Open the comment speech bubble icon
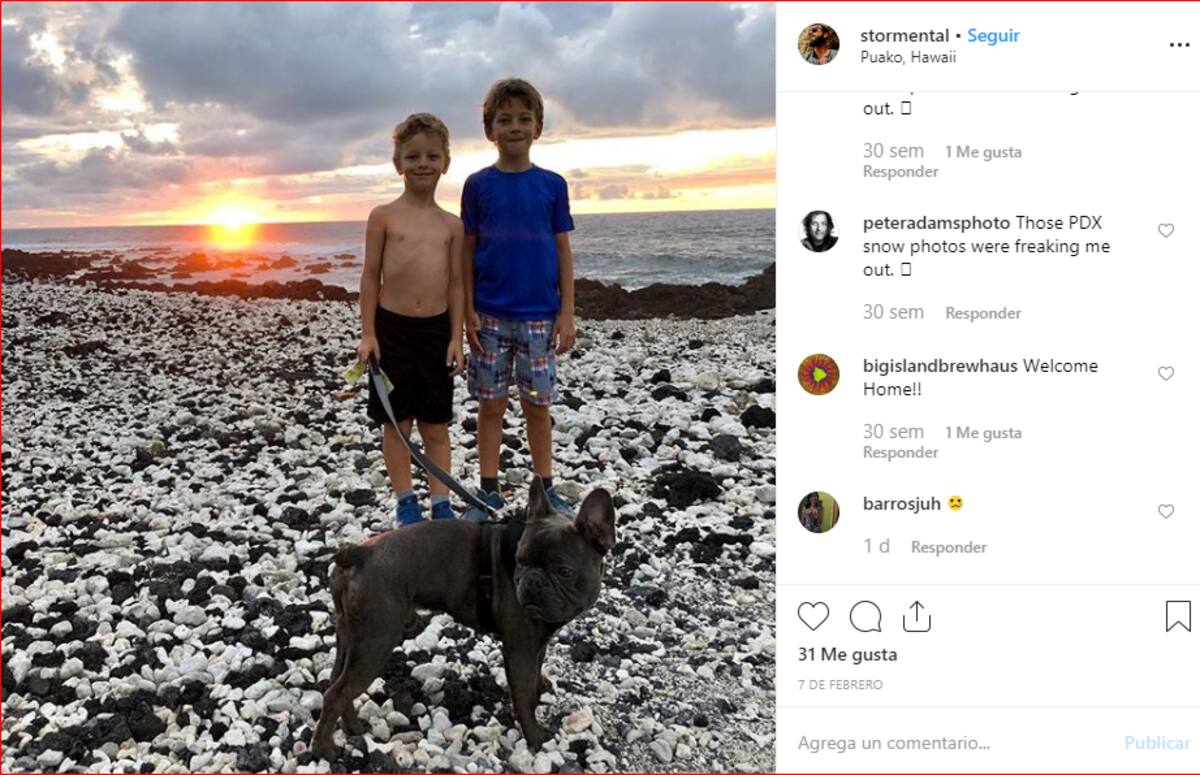Viewport: 1200px width, 775px height. pyautogui.click(x=865, y=616)
